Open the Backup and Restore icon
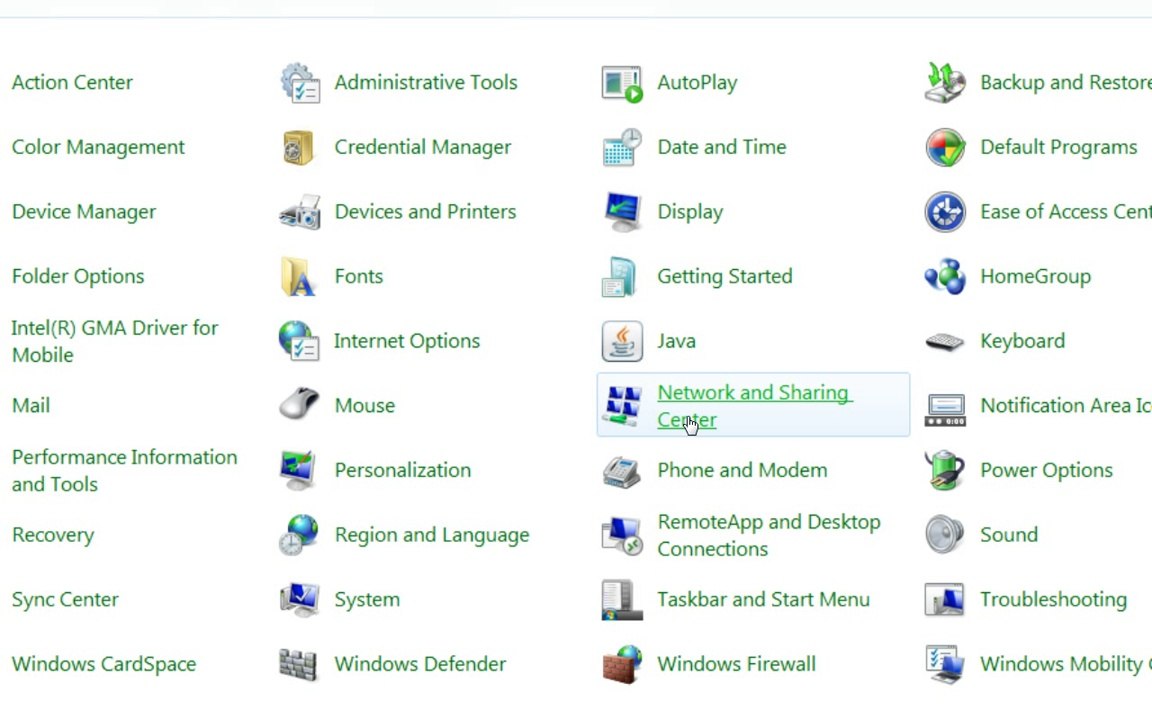The height and width of the screenshot is (720, 1152). point(945,82)
